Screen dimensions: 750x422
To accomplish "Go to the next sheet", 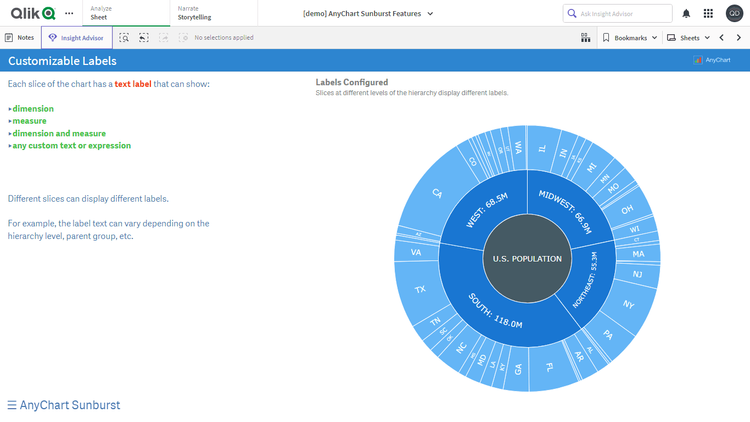I will [739, 37].
